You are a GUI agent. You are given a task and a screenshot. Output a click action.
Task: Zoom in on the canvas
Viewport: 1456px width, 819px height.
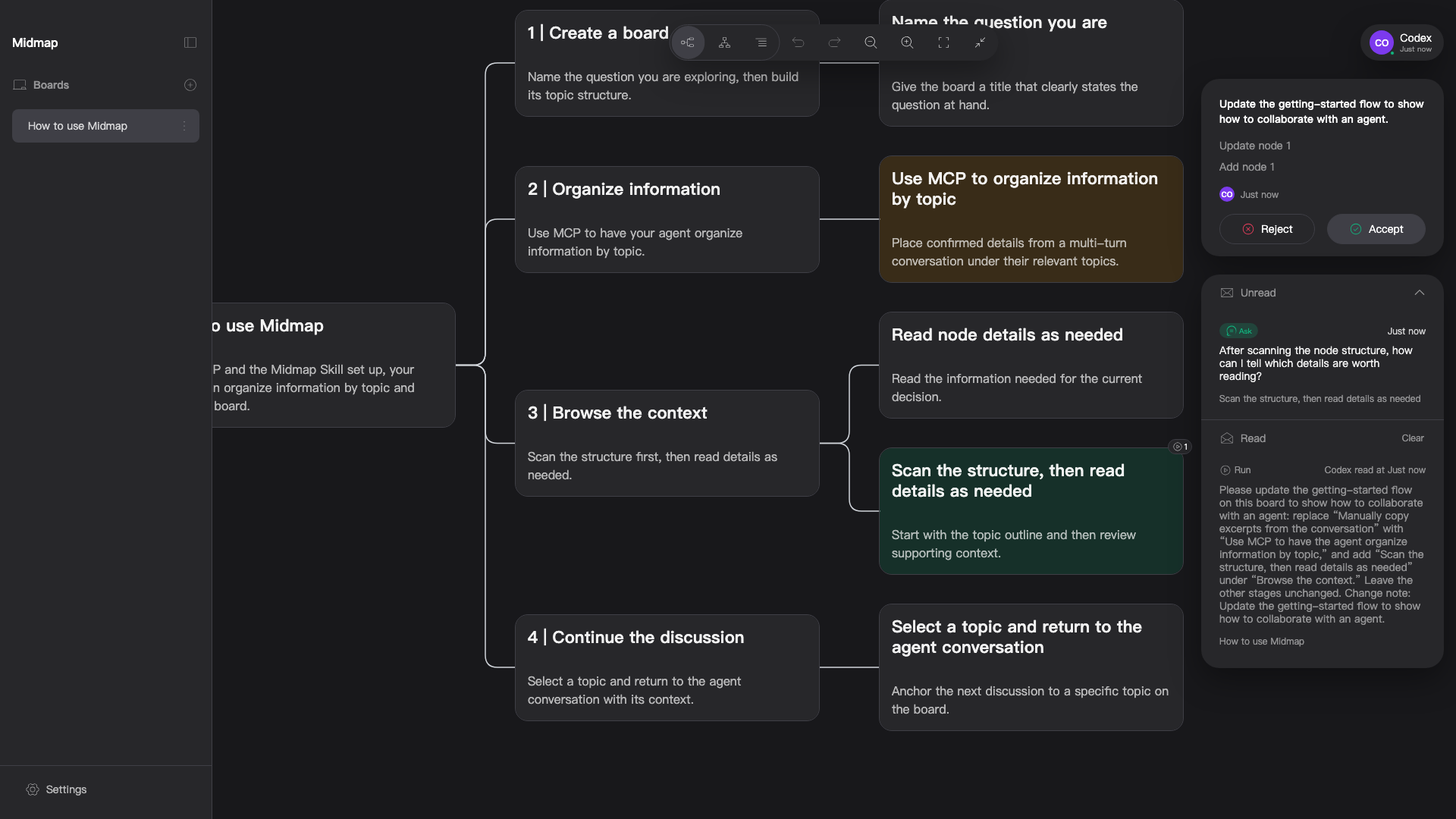pos(907,42)
